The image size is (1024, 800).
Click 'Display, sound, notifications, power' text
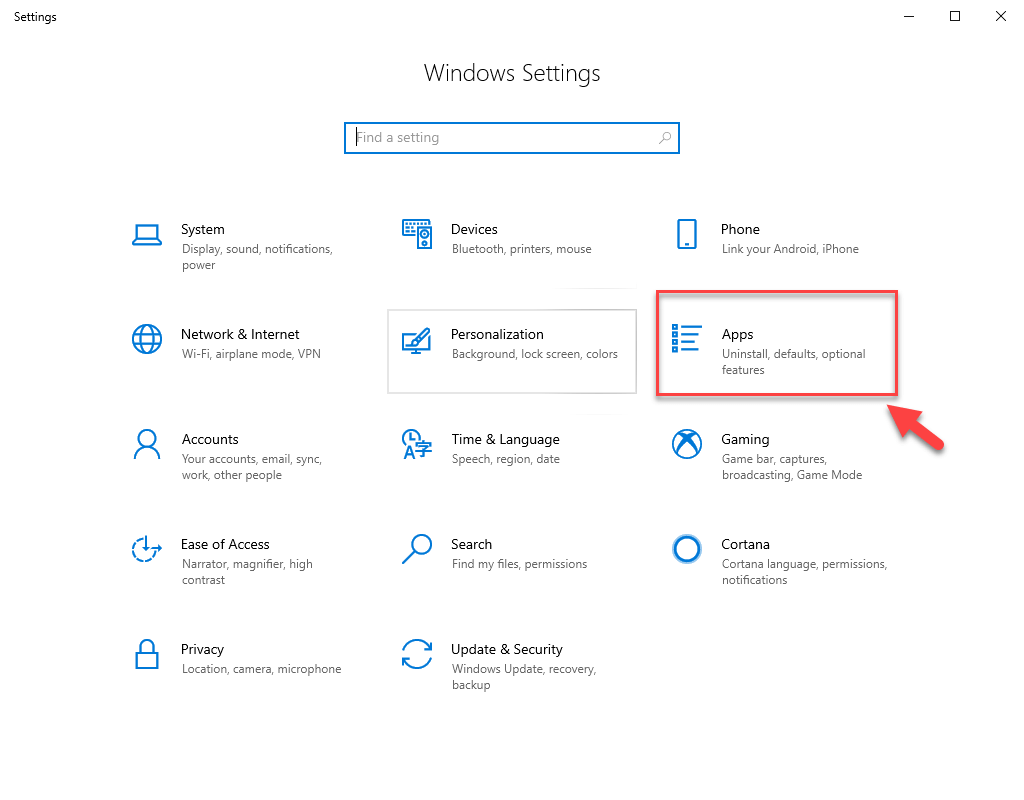tap(257, 257)
